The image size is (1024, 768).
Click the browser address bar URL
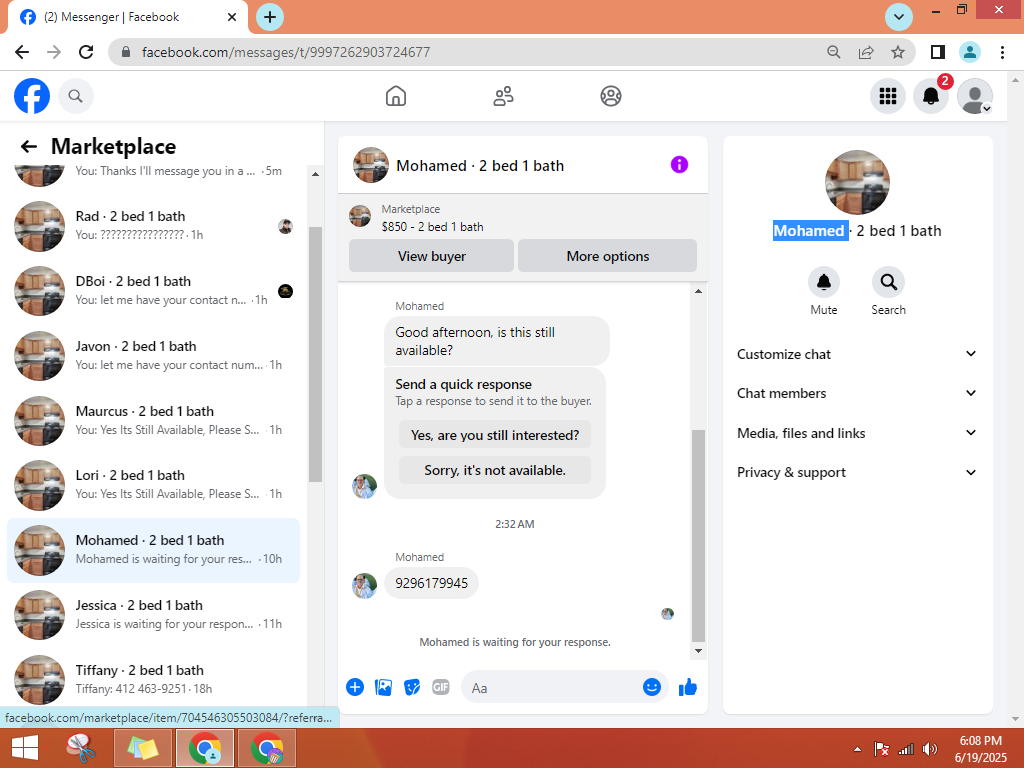point(286,52)
